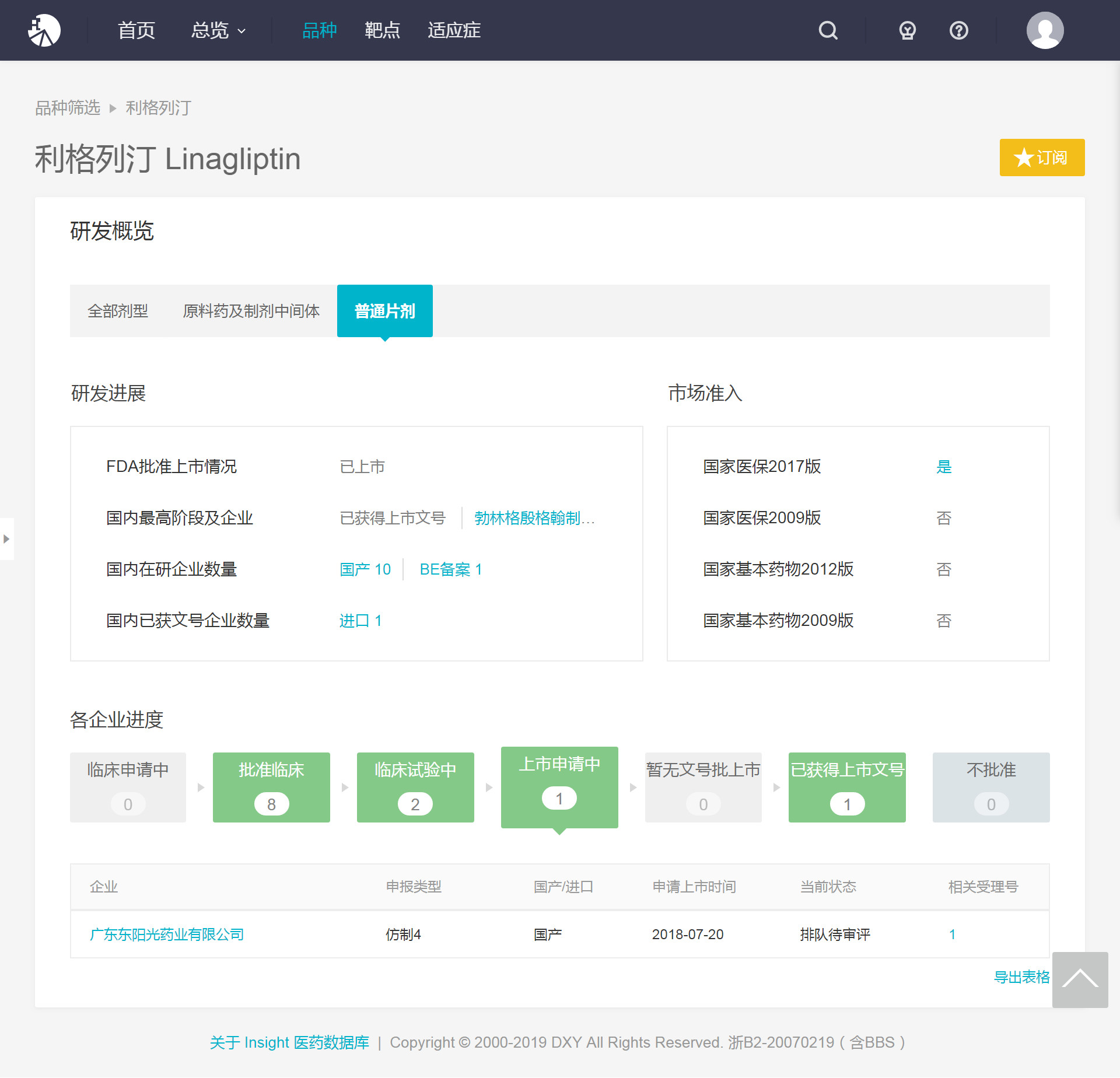Screen dimensions: 1120x1078
Task: Switch to the 原料药及制剂中间体 tab
Action: (251, 311)
